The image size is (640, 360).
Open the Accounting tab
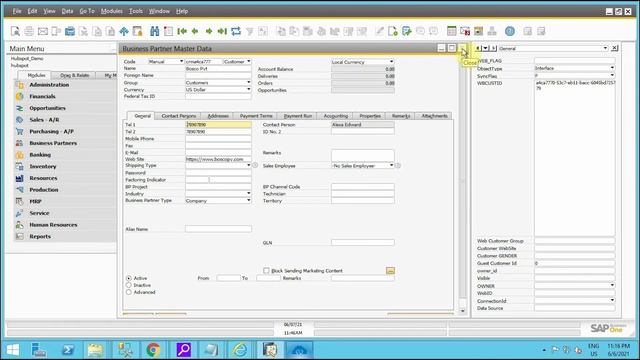[336, 116]
